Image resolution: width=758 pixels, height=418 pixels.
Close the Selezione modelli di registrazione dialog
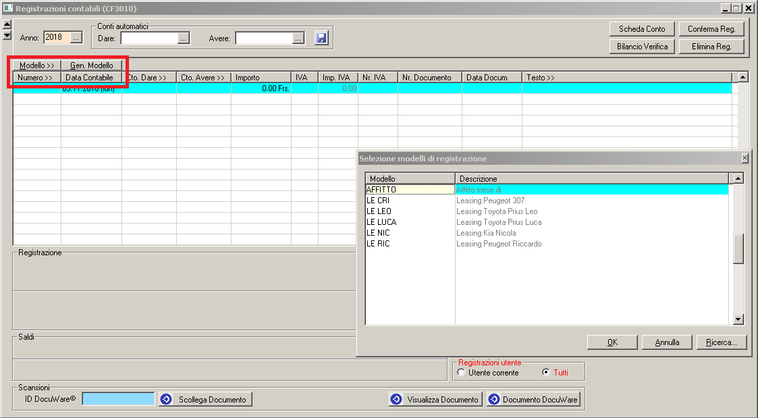coord(744,158)
